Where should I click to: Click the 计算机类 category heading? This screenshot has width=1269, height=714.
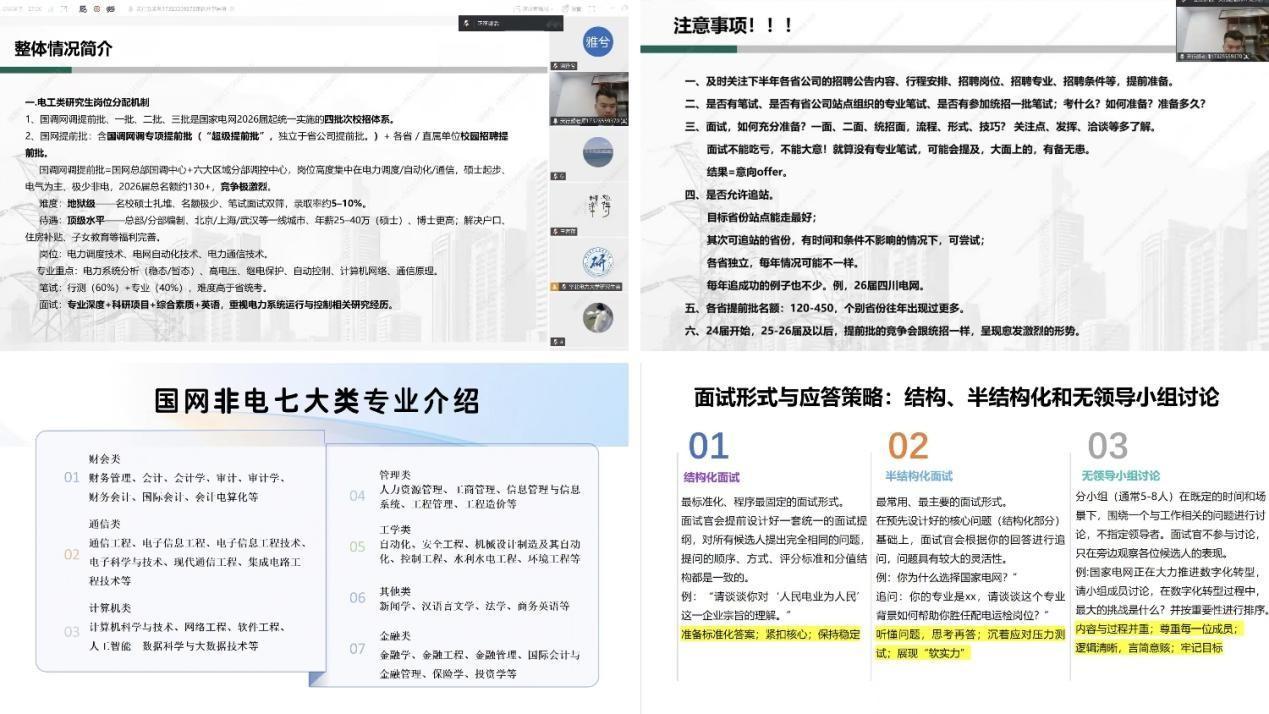110,608
